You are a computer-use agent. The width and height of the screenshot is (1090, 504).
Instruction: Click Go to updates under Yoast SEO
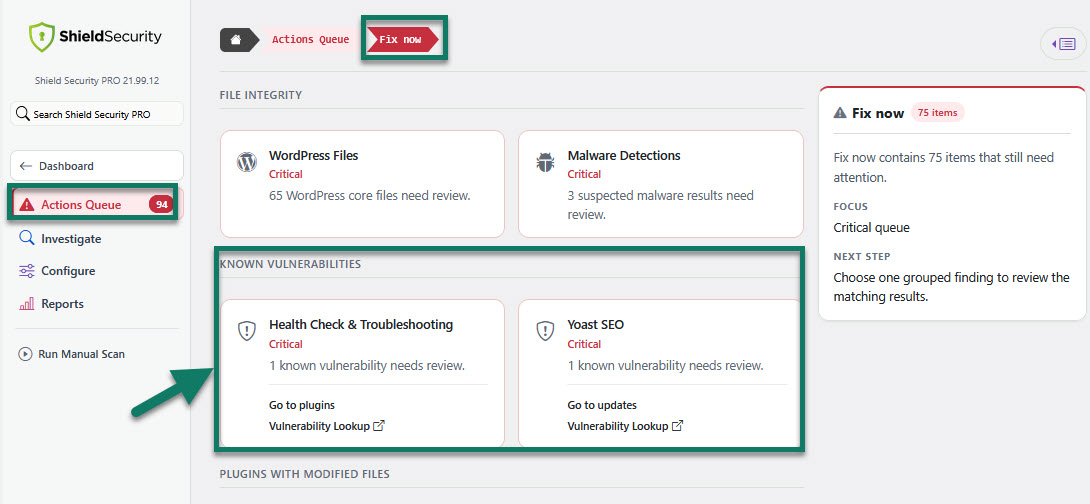(x=602, y=405)
